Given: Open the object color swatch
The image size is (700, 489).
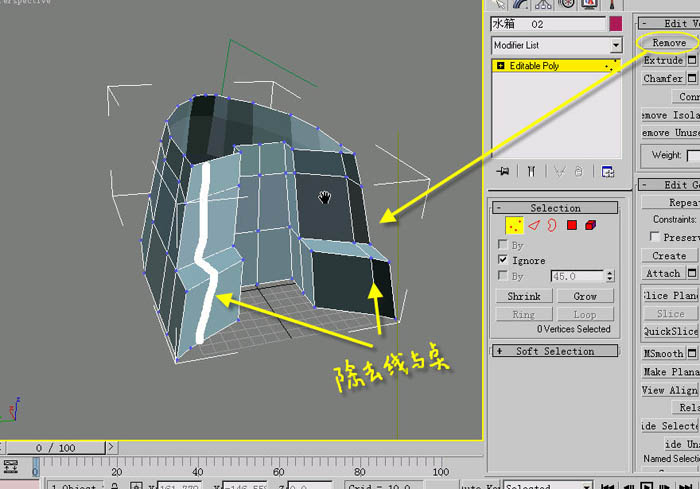Looking at the screenshot, I should 616,24.
